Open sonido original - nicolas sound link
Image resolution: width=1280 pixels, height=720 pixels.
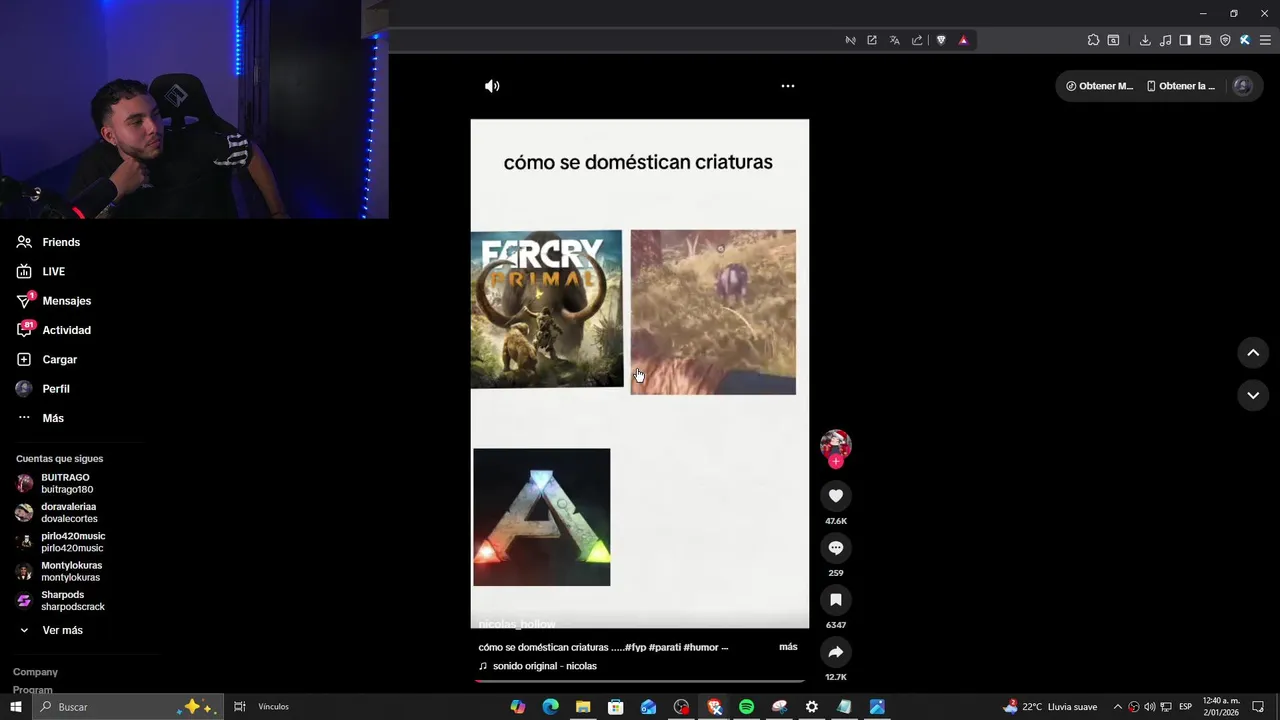point(538,666)
